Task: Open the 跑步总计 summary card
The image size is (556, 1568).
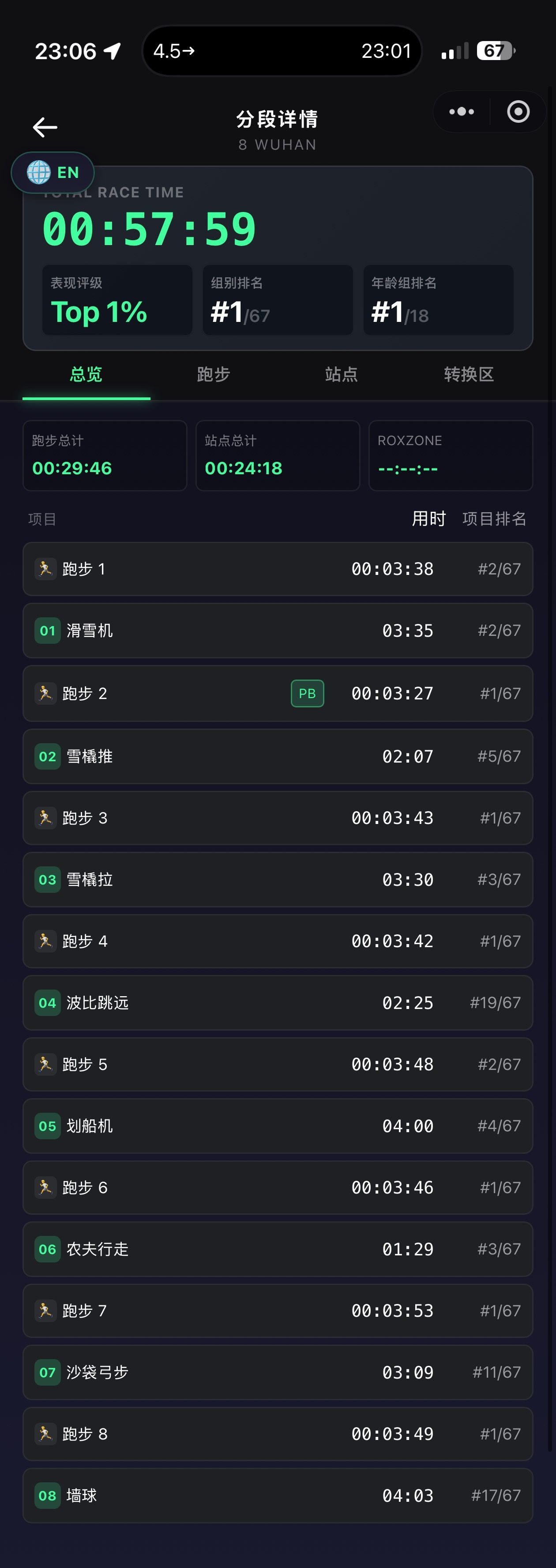Action: 105,455
